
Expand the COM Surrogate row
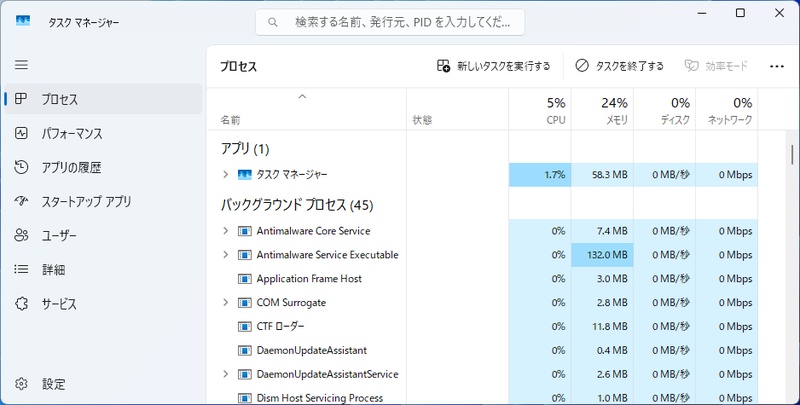(226, 302)
